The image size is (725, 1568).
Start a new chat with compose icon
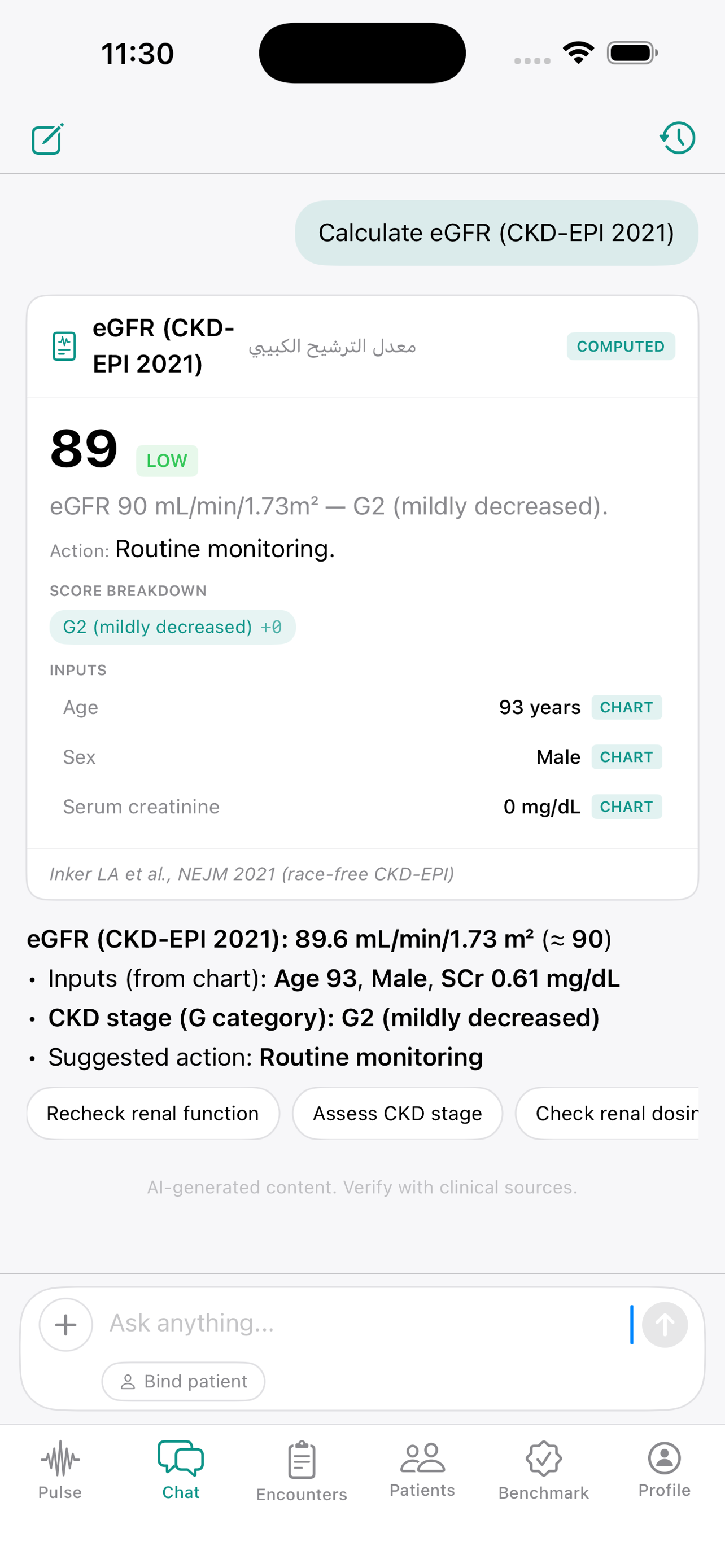coord(47,139)
